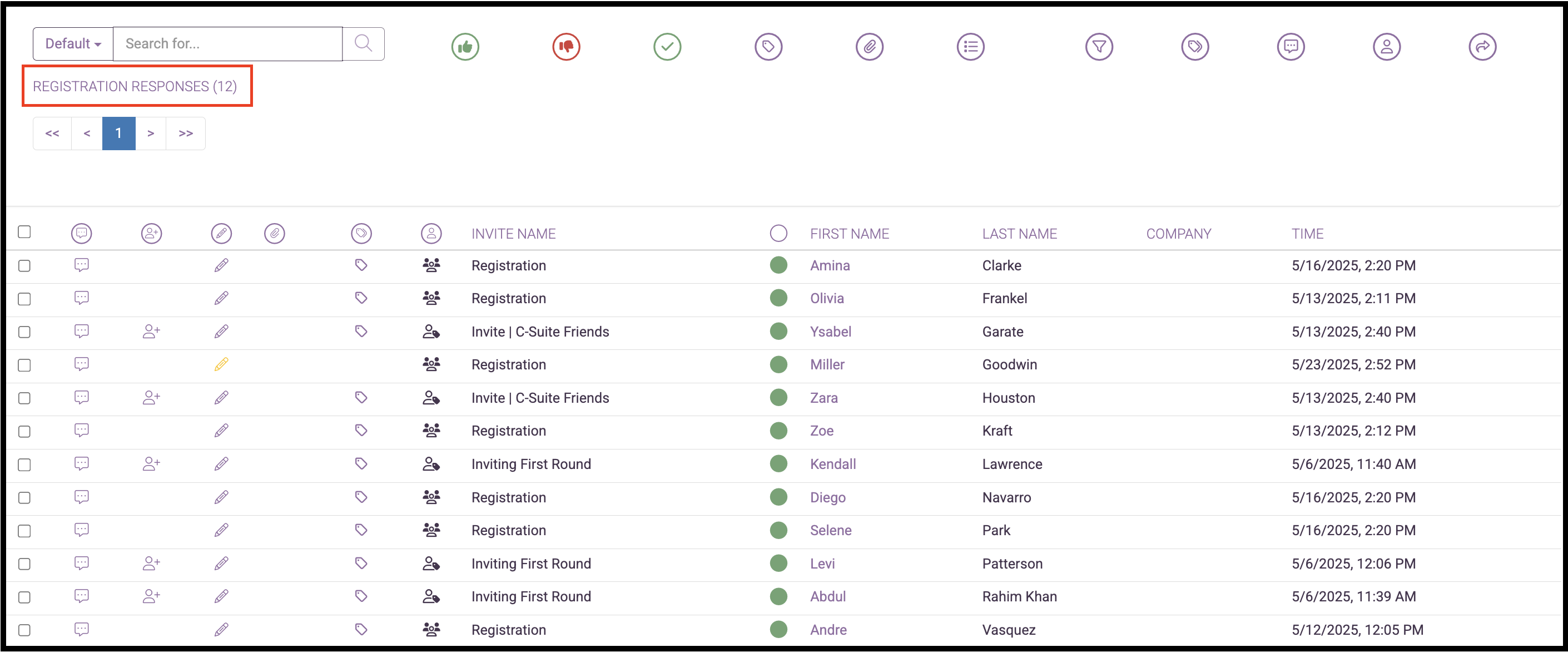Click the double tags icon in toolbar
This screenshot has width=1568, height=652.
[1195, 46]
